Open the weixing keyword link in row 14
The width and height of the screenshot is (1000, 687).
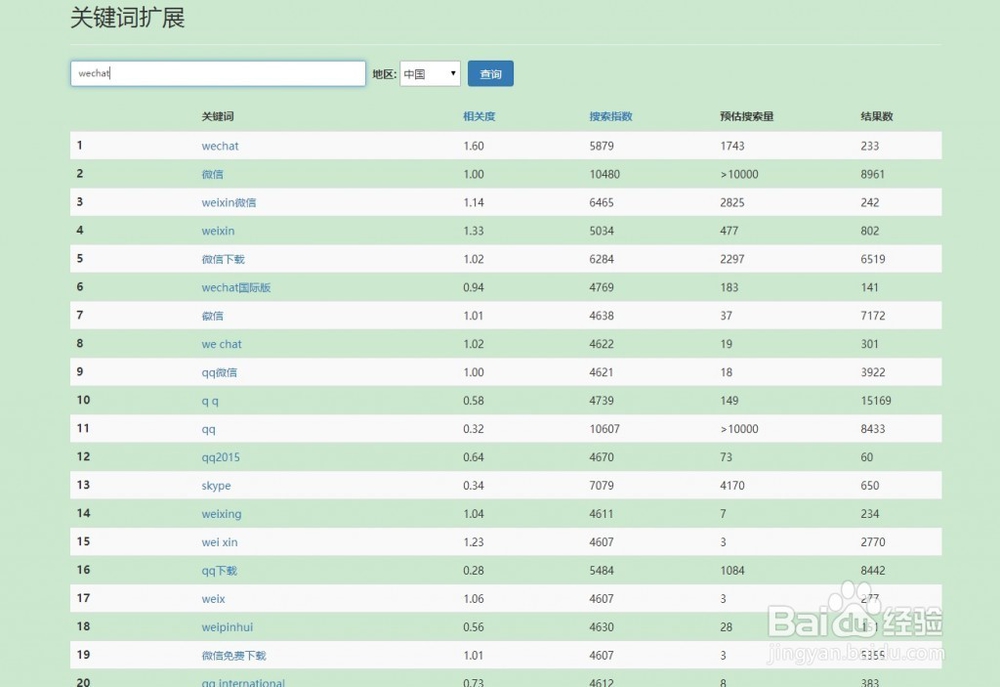point(221,514)
